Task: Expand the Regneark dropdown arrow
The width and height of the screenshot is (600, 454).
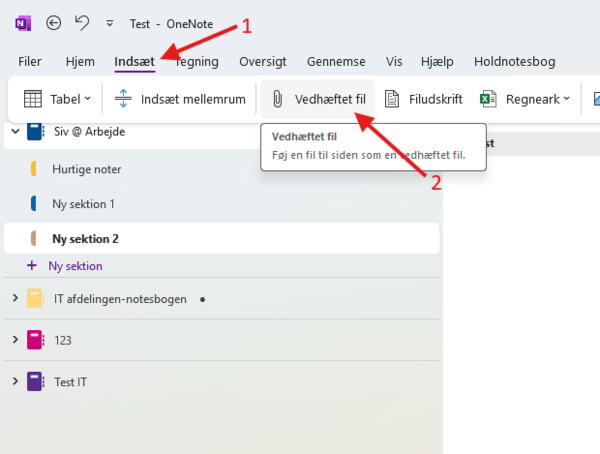Action: point(566,99)
